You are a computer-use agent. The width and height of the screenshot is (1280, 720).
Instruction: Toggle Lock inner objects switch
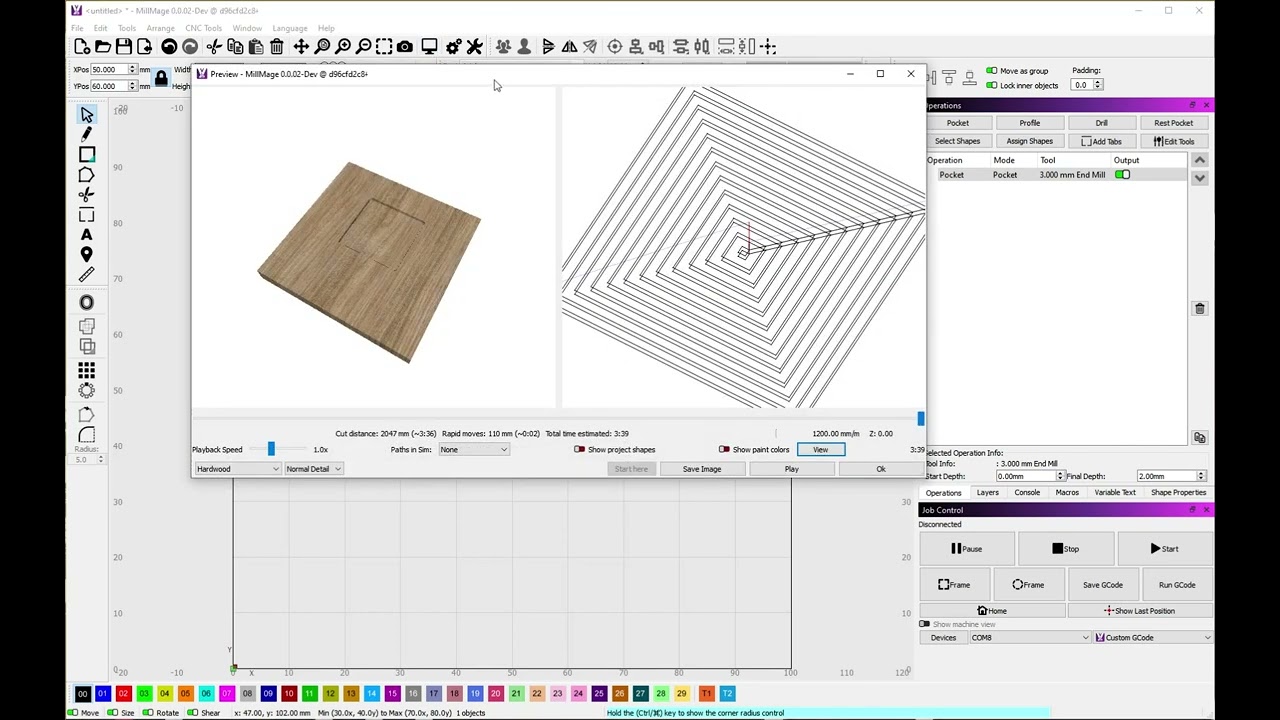click(x=991, y=85)
